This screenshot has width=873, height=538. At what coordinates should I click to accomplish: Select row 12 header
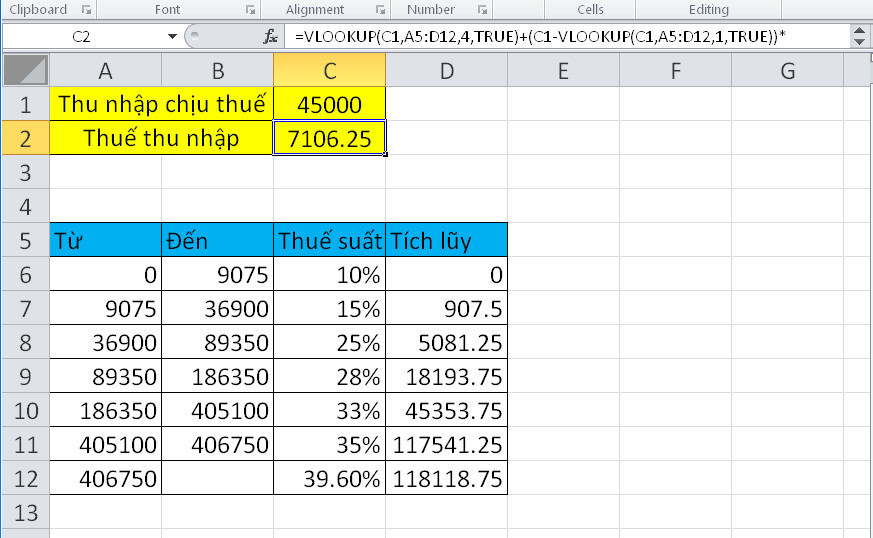click(26, 478)
